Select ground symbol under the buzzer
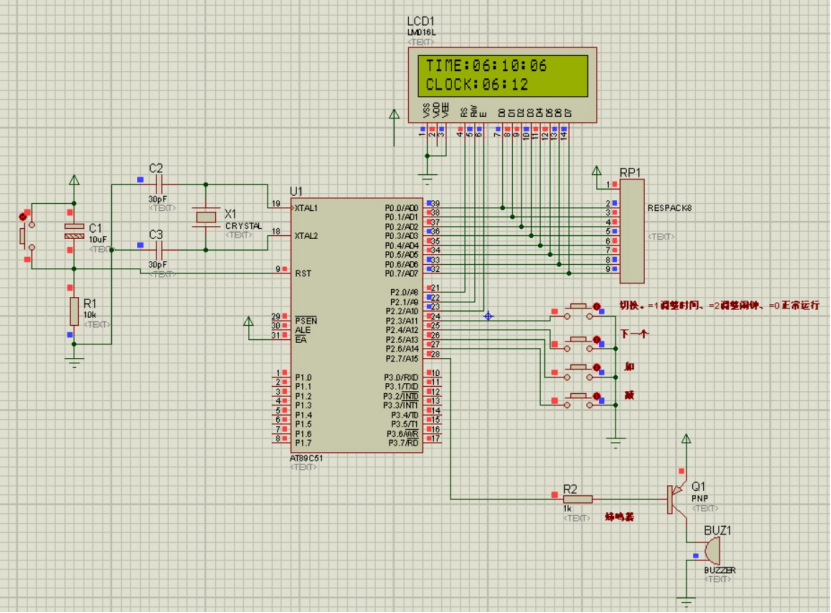831x613 pixels. [686, 602]
